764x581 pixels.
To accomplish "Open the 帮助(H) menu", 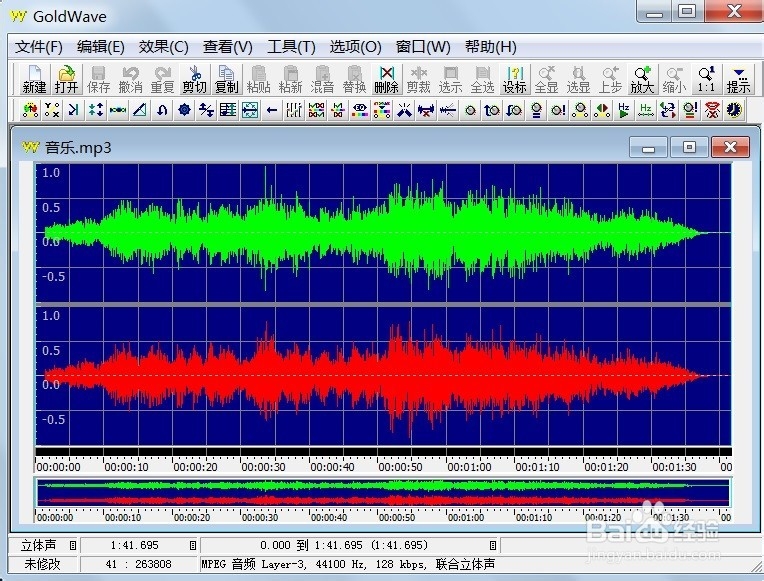I will 490,47.
